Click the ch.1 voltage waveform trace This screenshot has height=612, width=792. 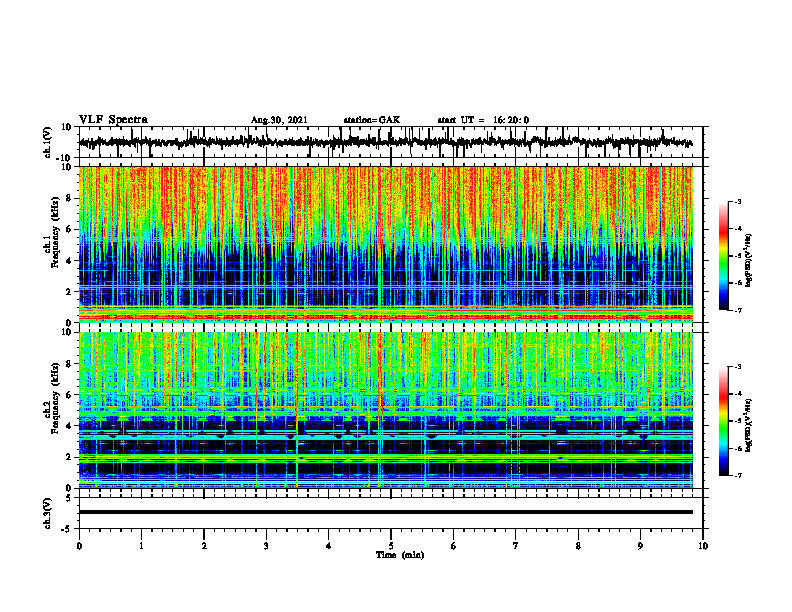[x=385, y=142]
